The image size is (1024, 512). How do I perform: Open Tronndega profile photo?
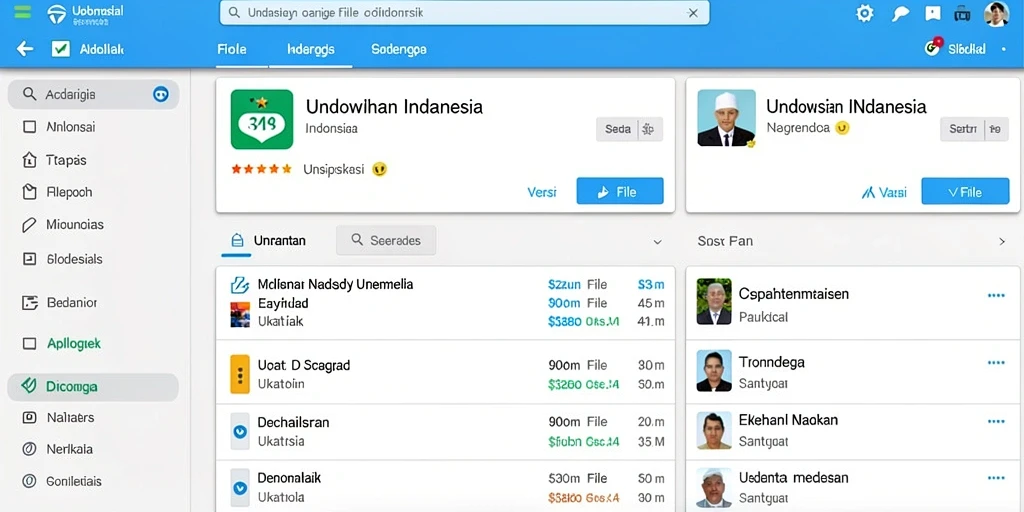[714, 370]
